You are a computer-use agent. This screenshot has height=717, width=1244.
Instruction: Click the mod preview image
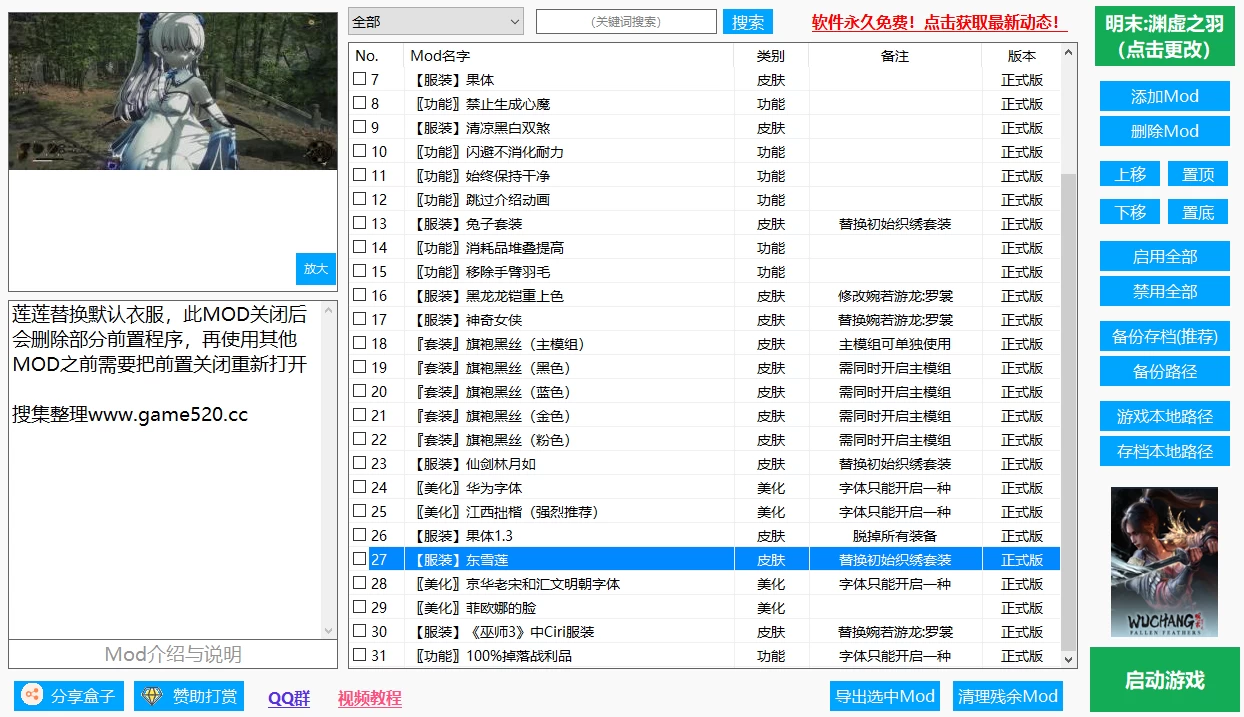pos(173,91)
